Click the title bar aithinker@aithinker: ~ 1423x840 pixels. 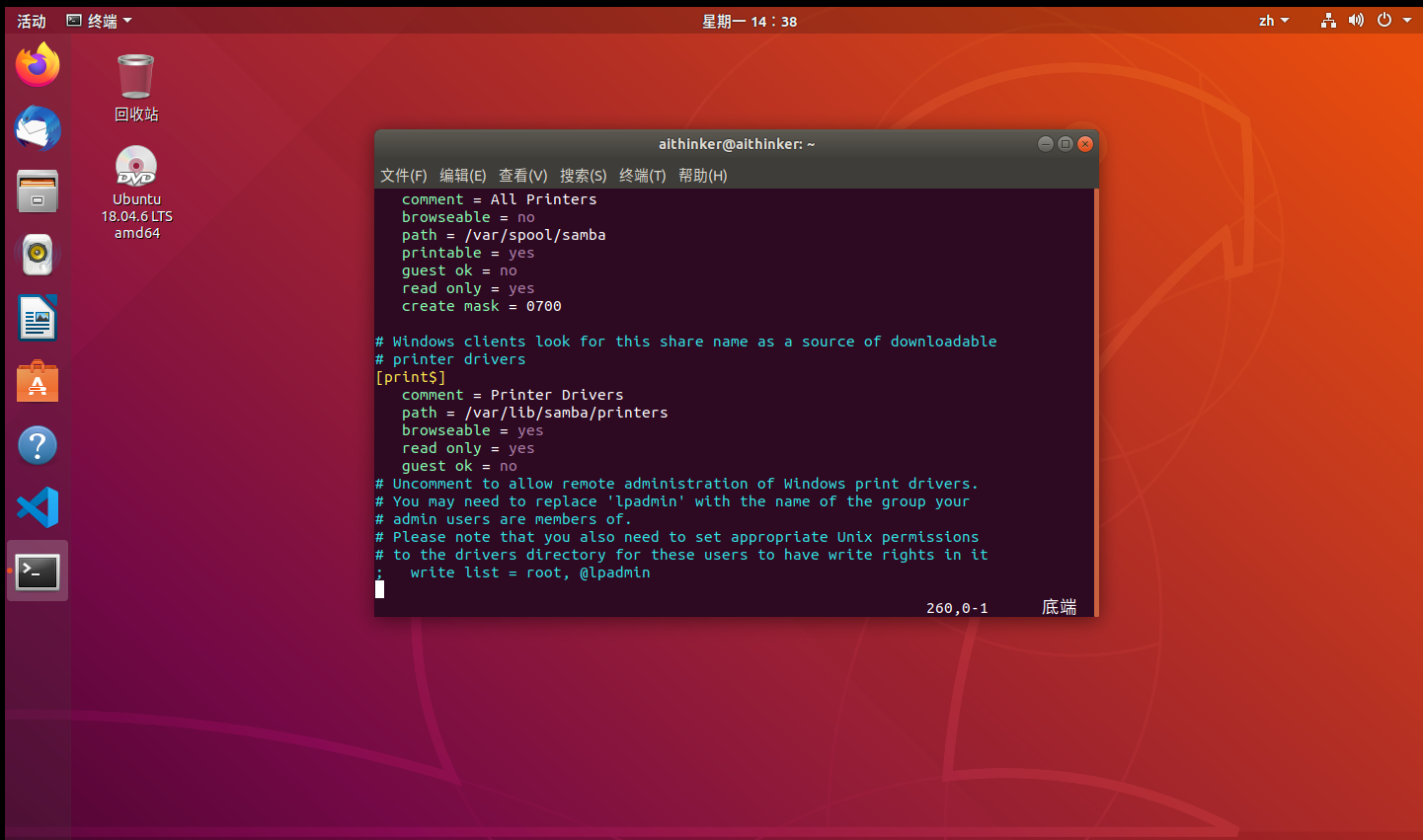pos(737,144)
